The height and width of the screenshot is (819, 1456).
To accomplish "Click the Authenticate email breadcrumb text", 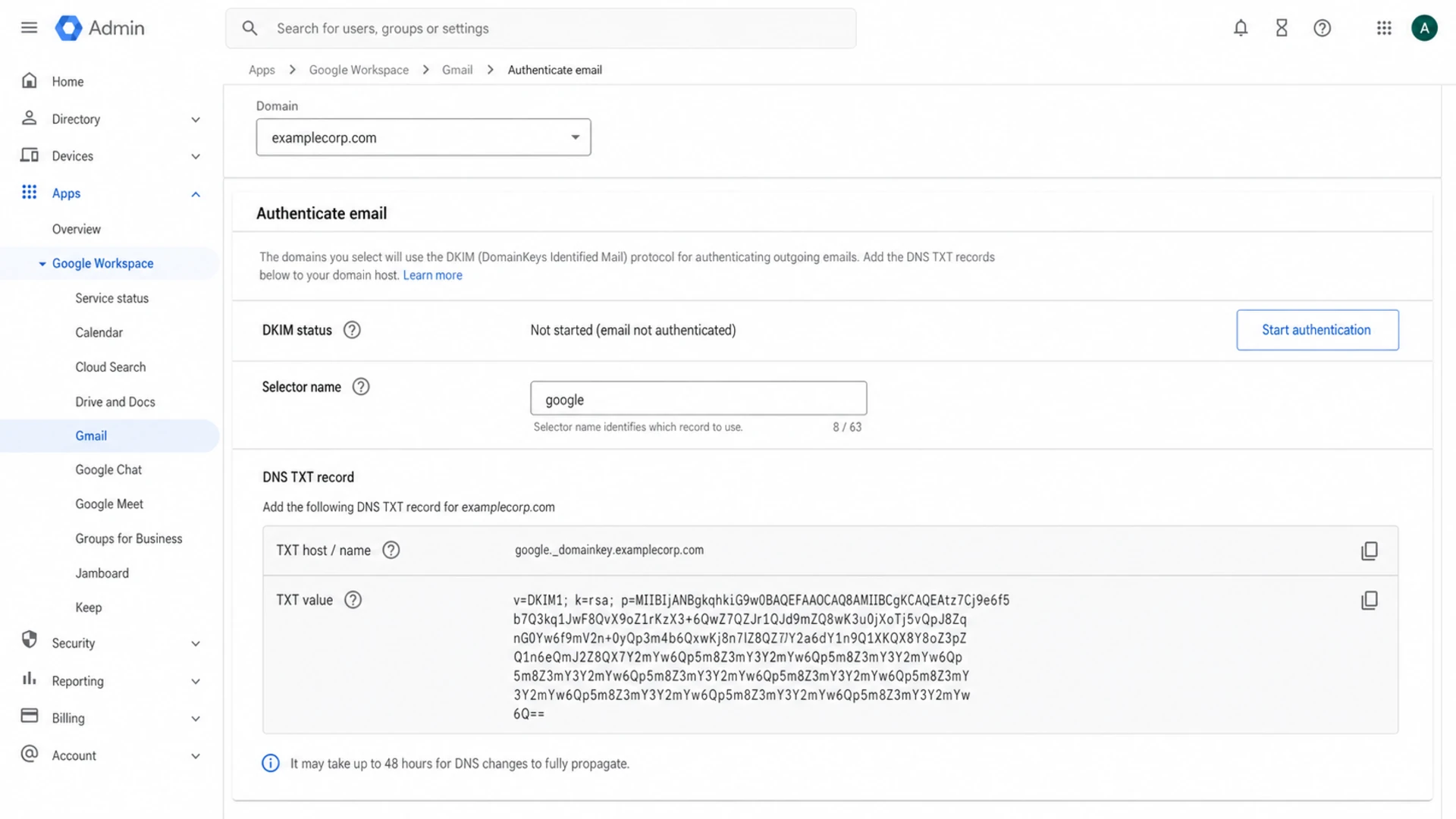I will 554,70.
